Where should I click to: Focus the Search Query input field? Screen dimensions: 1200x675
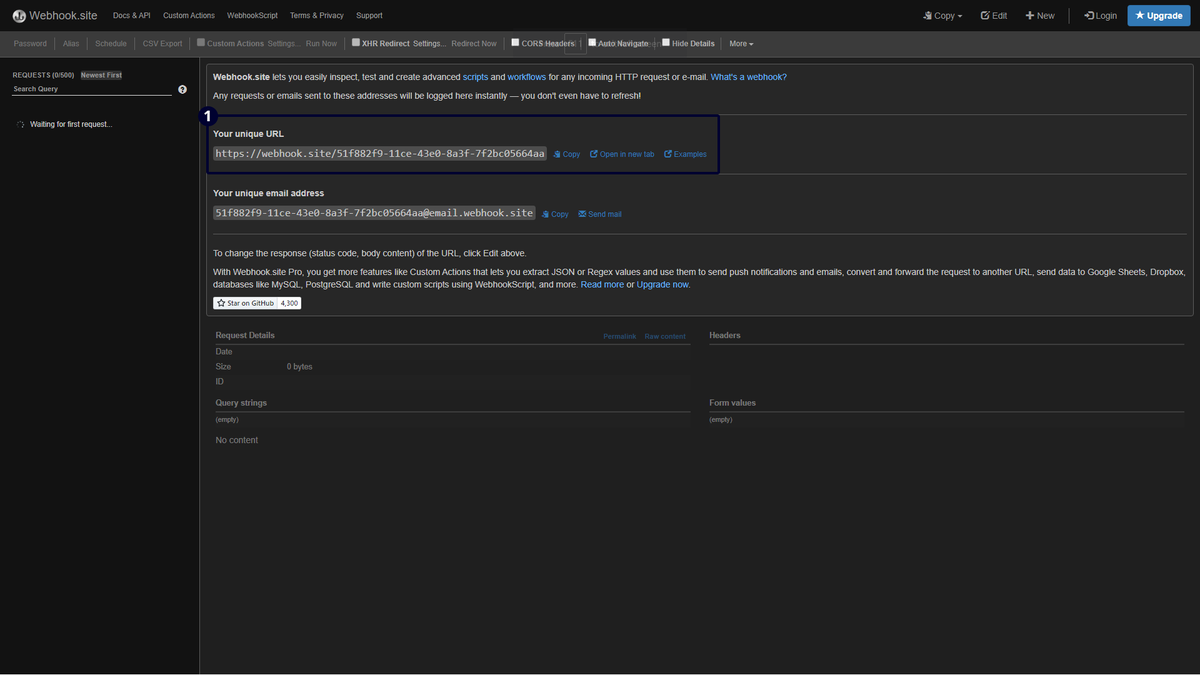90,89
